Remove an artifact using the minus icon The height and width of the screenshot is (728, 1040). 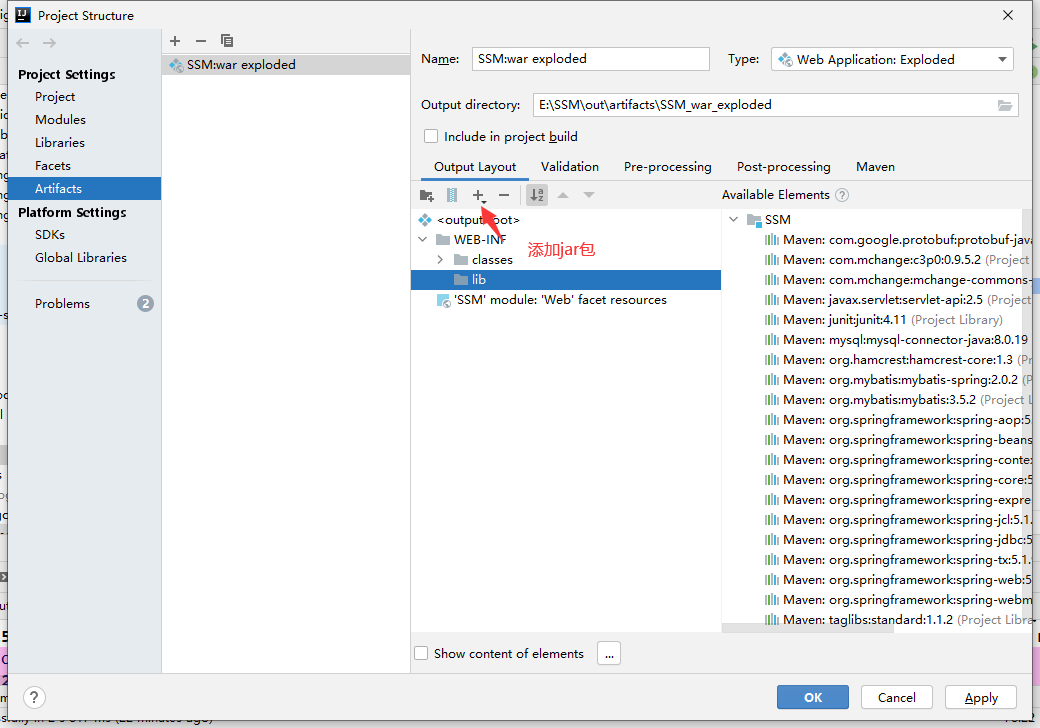point(200,40)
